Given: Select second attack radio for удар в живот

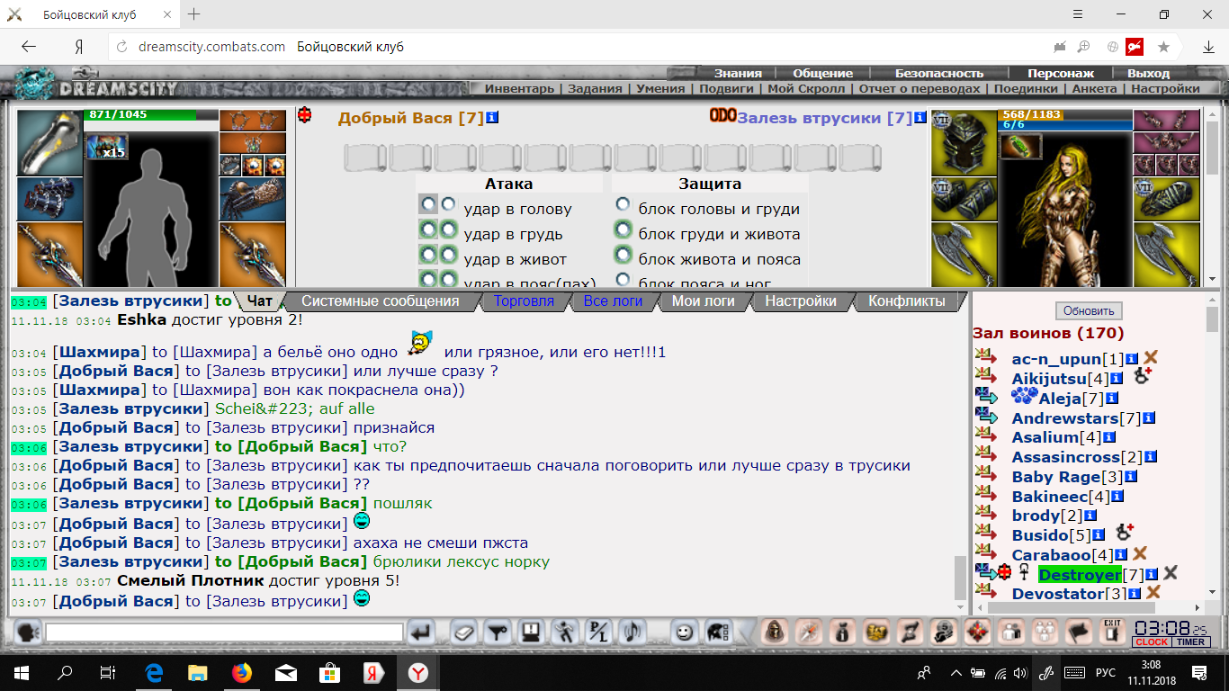Looking at the screenshot, I should (x=448, y=255).
